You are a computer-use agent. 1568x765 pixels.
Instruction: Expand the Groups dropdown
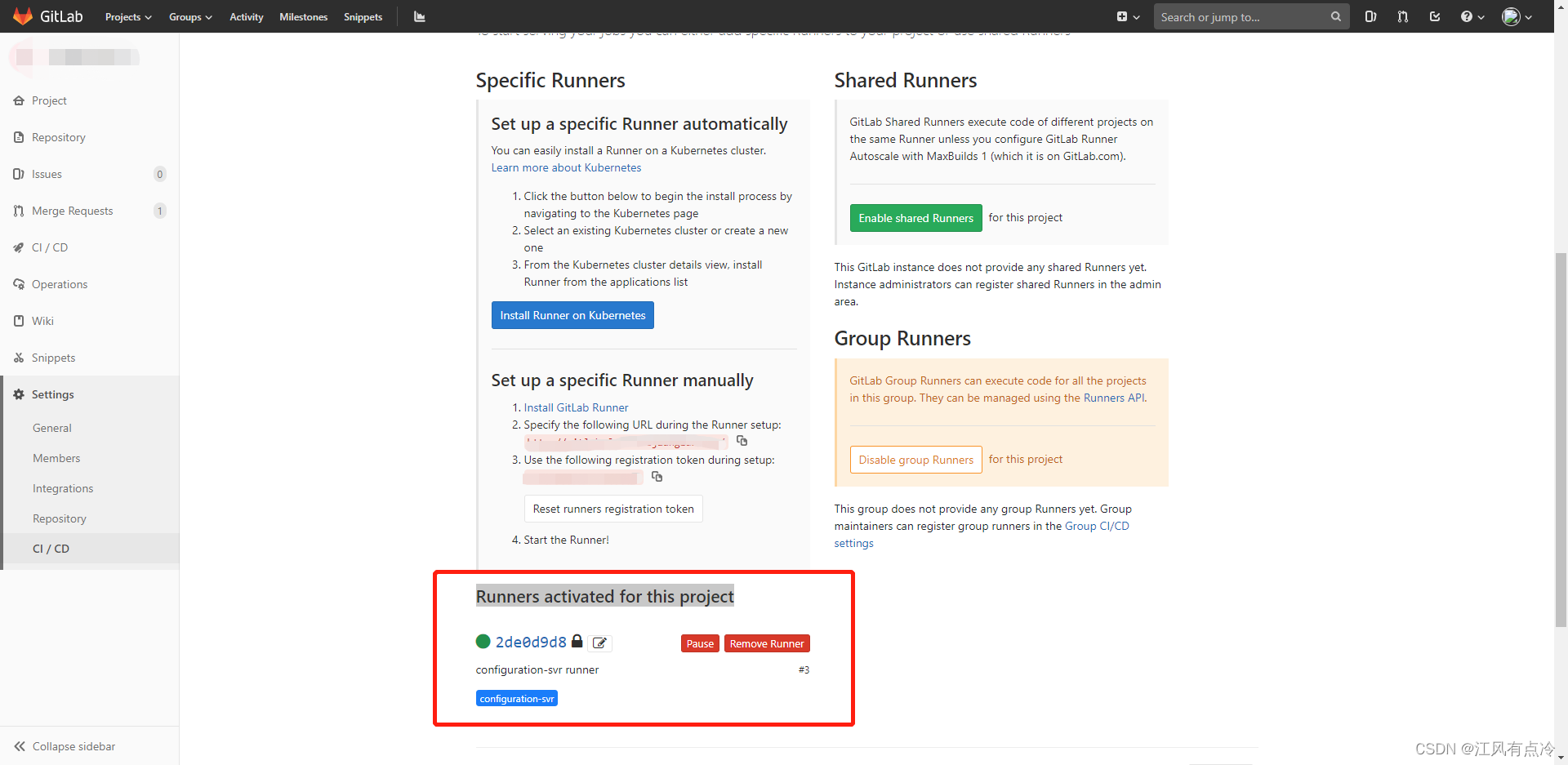tap(190, 16)
